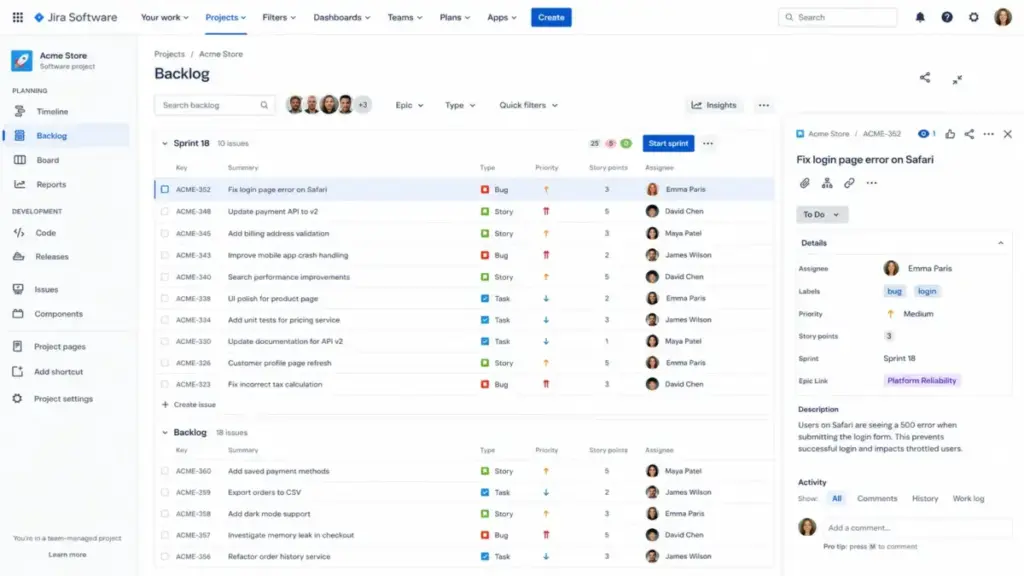Click the share icon in issue panel
The image size is (1024, 576).
(x=969, y=134)
